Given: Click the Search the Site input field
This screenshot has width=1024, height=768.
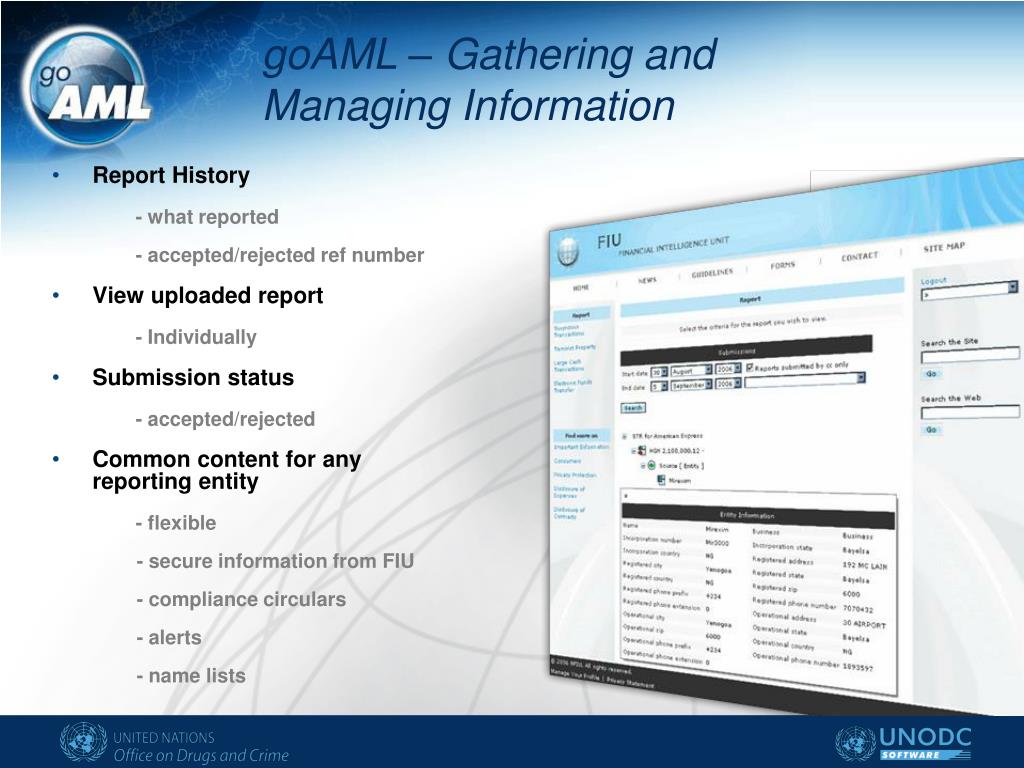Looking at the screenshot, I should (970, 355).
